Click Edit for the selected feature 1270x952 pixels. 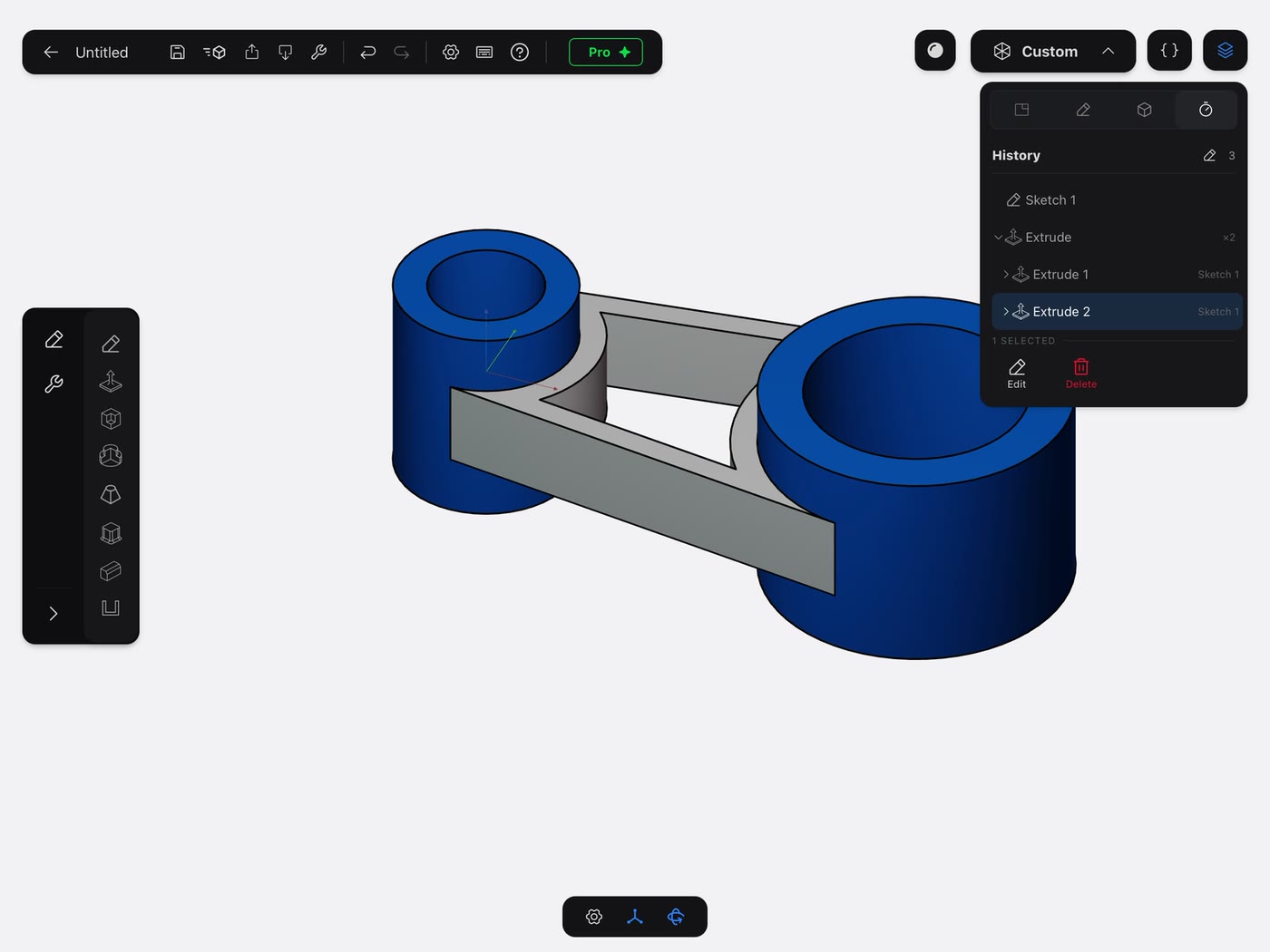tap(1017, 373)
